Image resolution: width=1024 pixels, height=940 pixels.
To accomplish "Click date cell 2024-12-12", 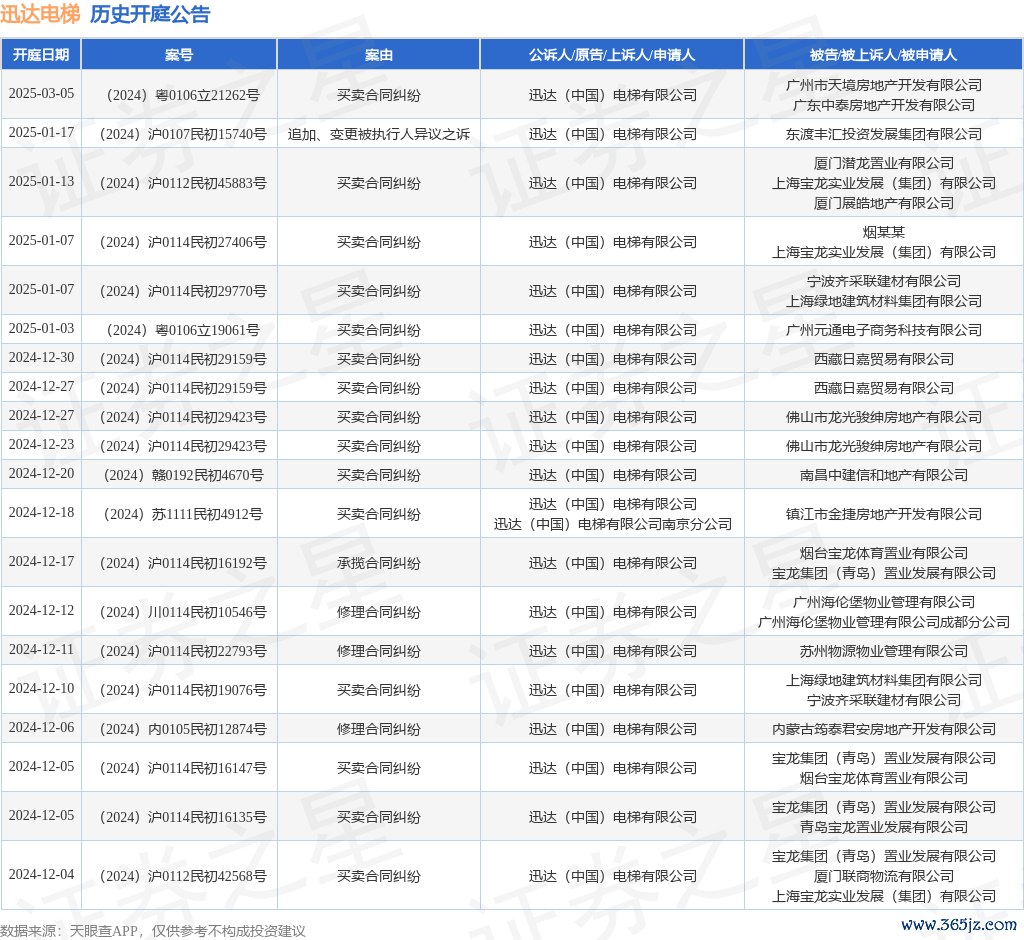I will coord(41,610).
